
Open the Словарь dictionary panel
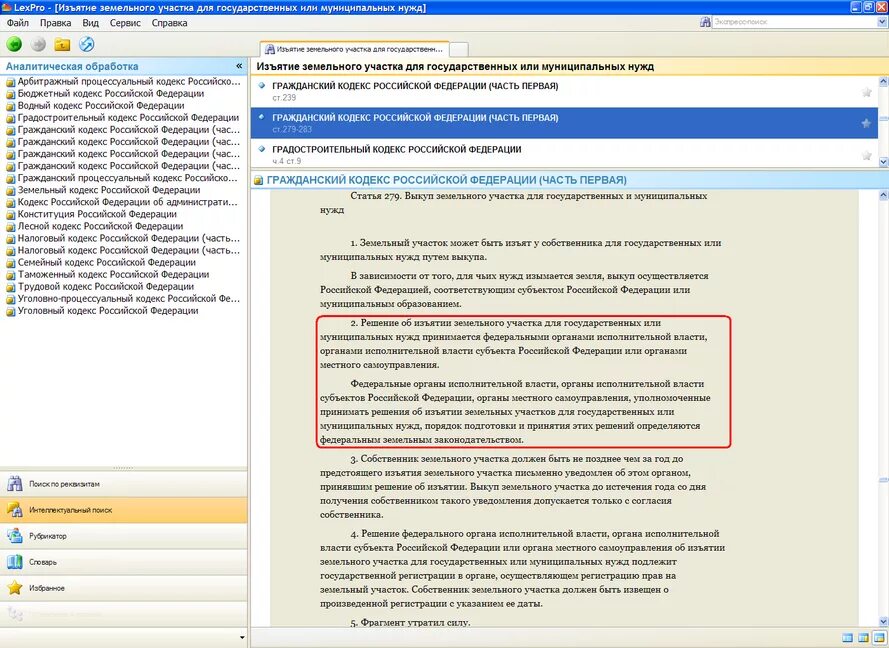pos(124,562)
